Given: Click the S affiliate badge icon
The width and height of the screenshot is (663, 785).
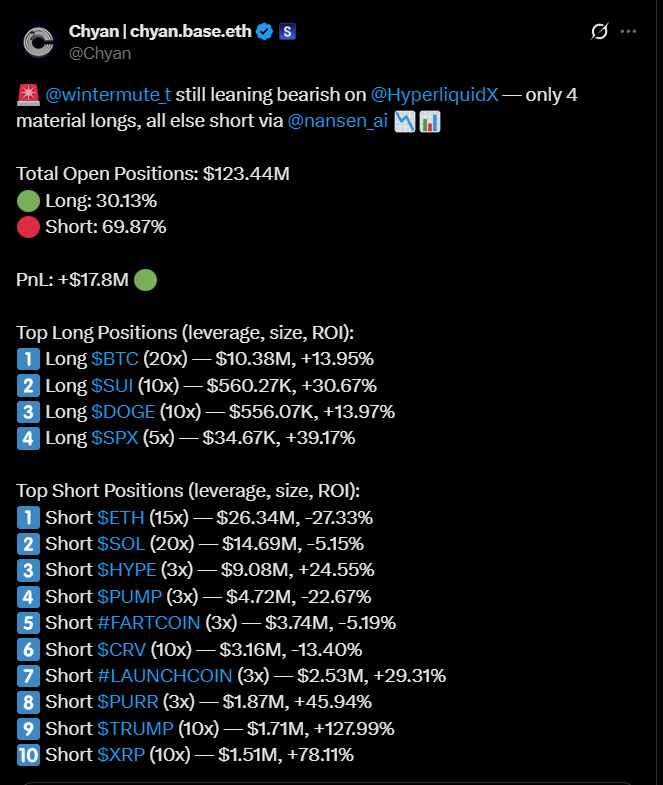Looking at the screenshot, I should (287, 32).
